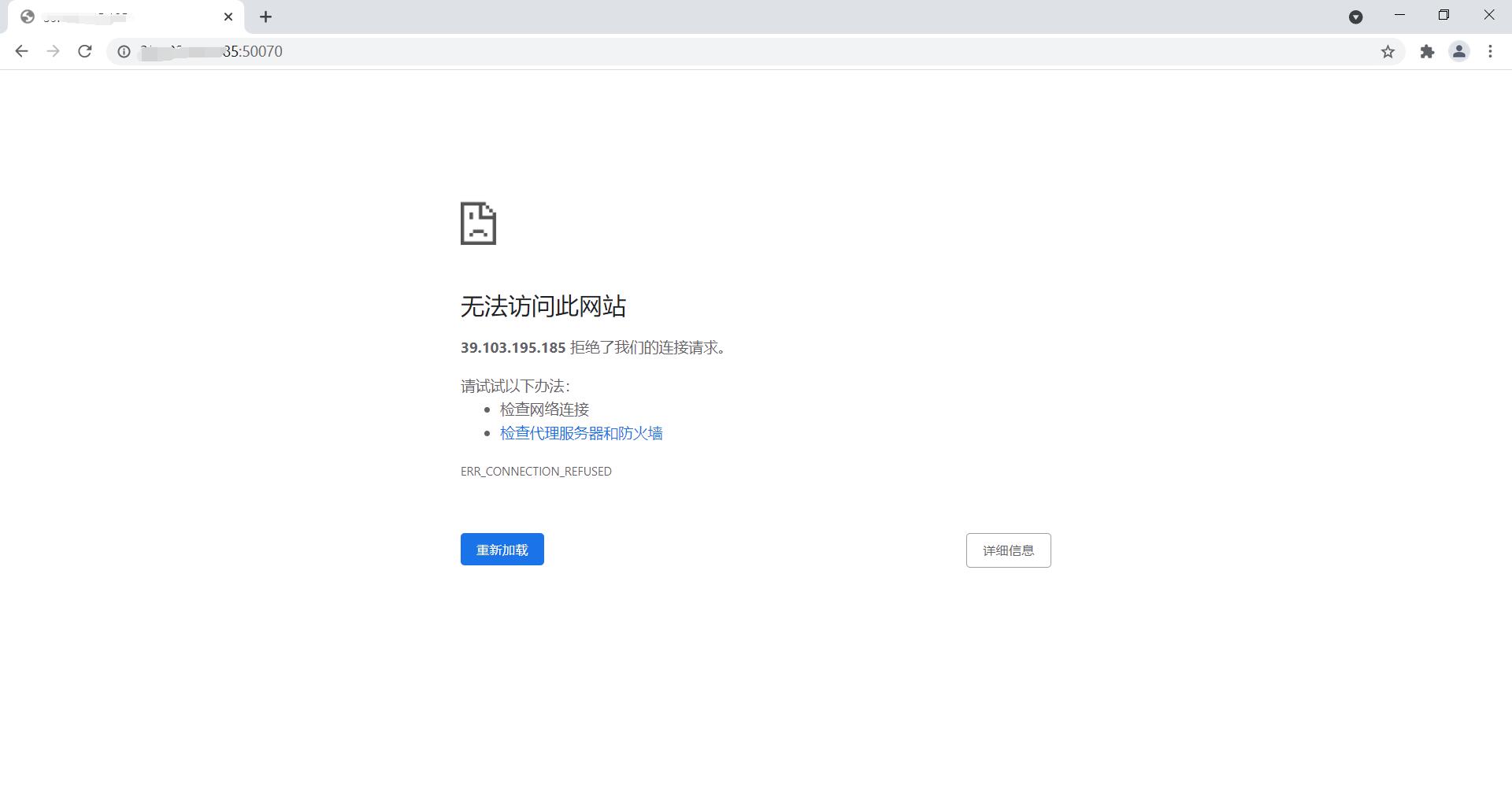Open the downward arrow menu near window controls

coord(1356,17)
